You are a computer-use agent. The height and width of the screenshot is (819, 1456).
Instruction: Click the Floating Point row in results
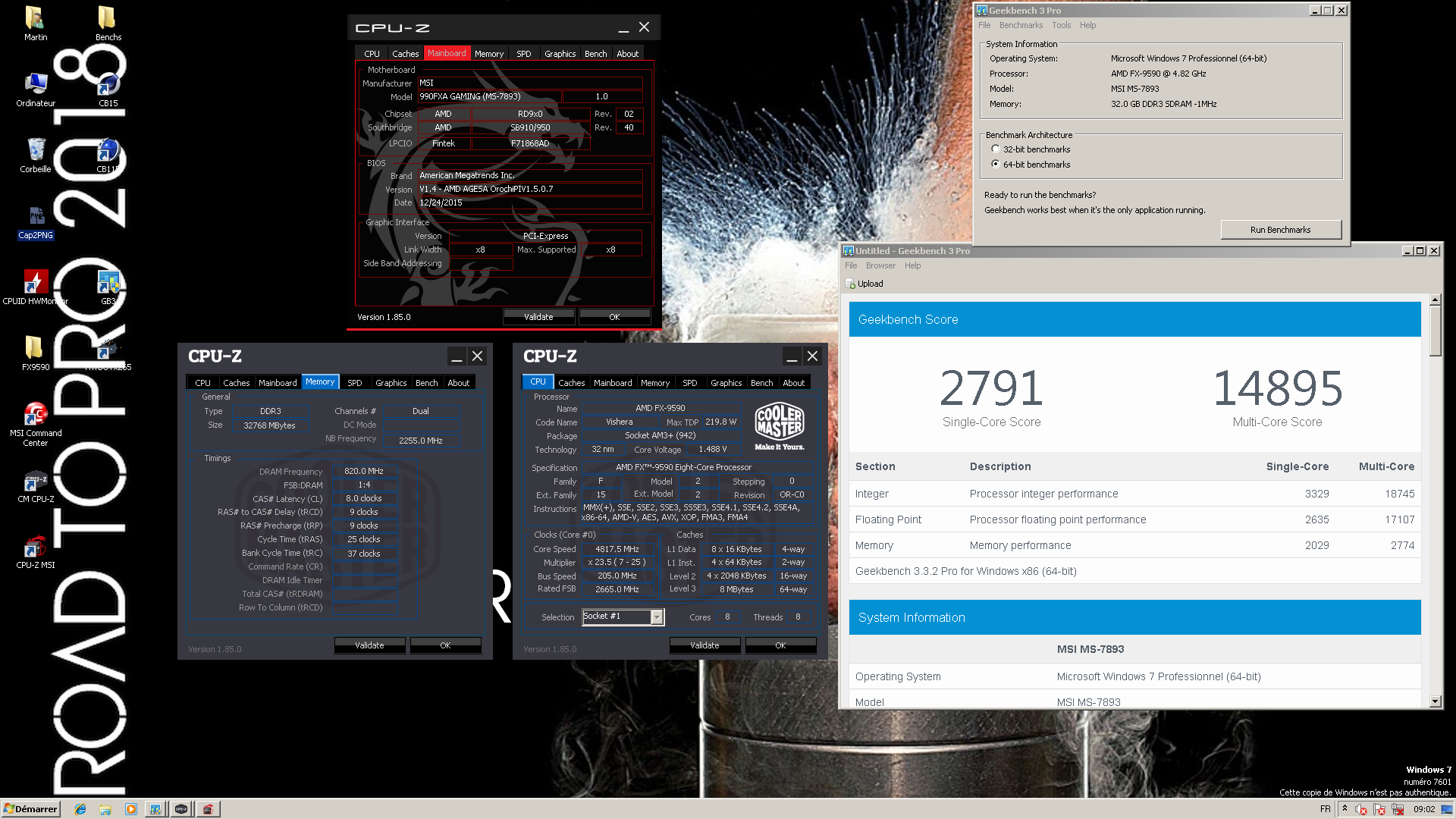click(1134, 519)
